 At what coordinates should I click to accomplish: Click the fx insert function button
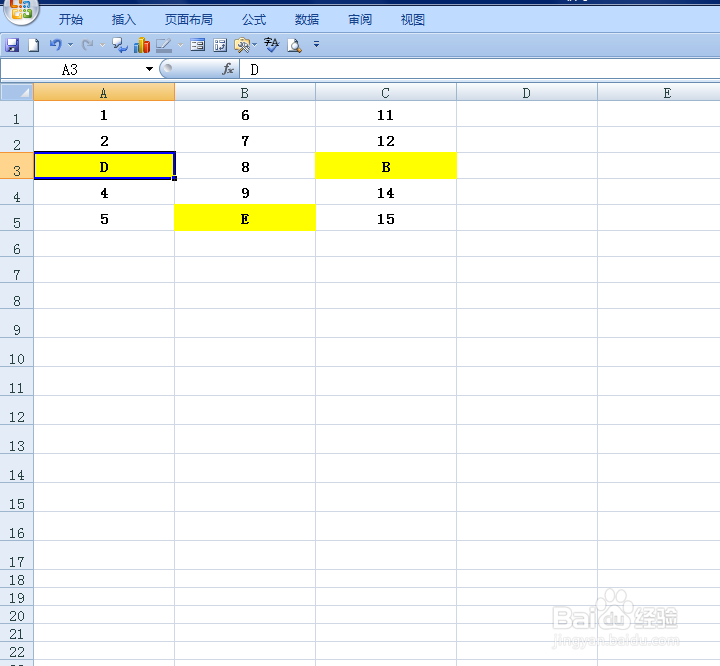pyautogui.click(x=228, y=69)
